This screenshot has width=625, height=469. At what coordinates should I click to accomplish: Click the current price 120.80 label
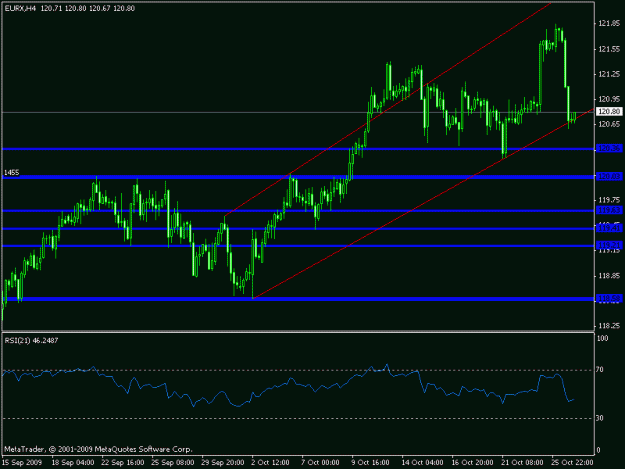click(609, 112)
